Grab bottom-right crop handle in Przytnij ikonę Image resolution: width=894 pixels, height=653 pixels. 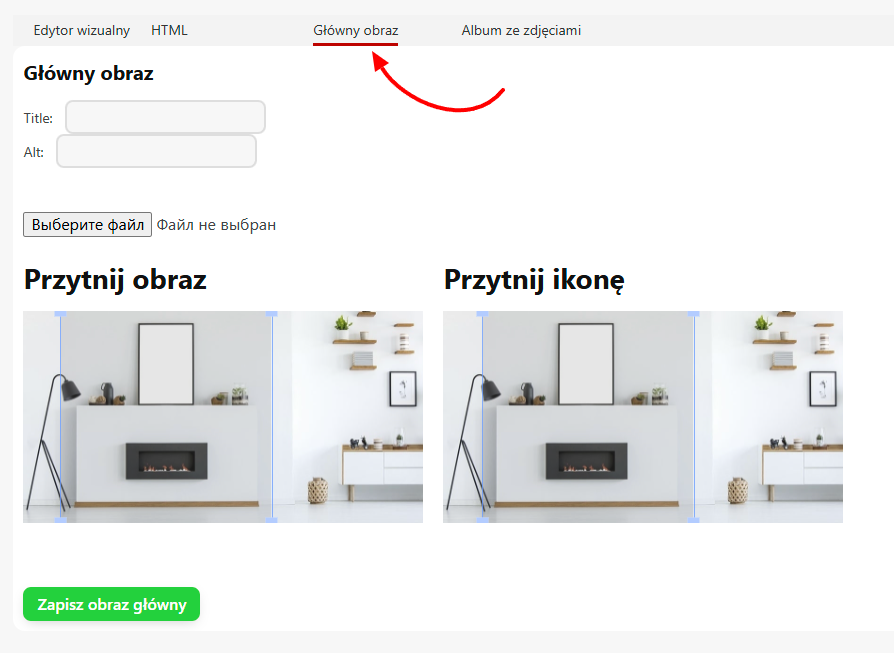pos(694,520)
